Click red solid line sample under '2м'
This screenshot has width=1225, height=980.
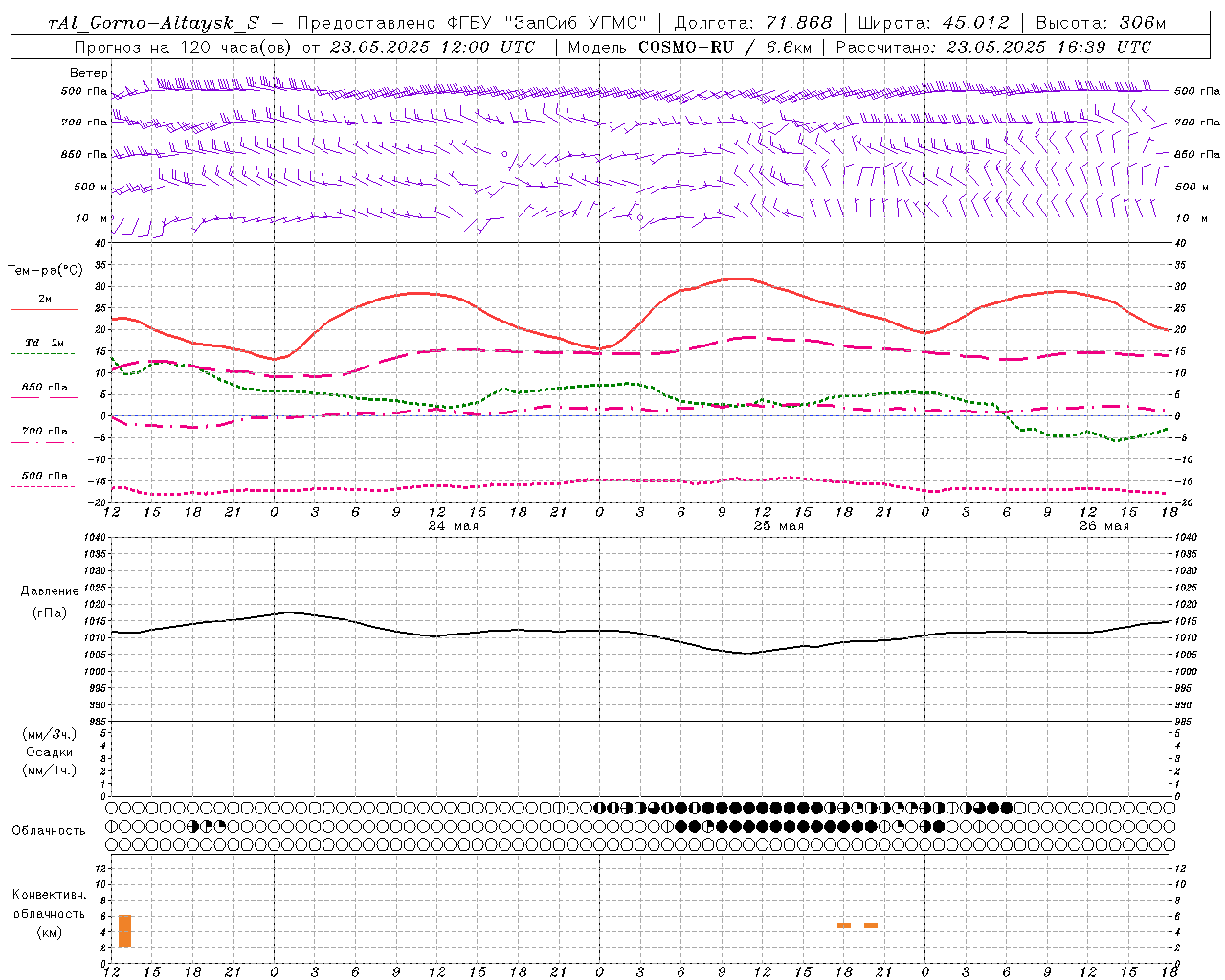[44, 310]
